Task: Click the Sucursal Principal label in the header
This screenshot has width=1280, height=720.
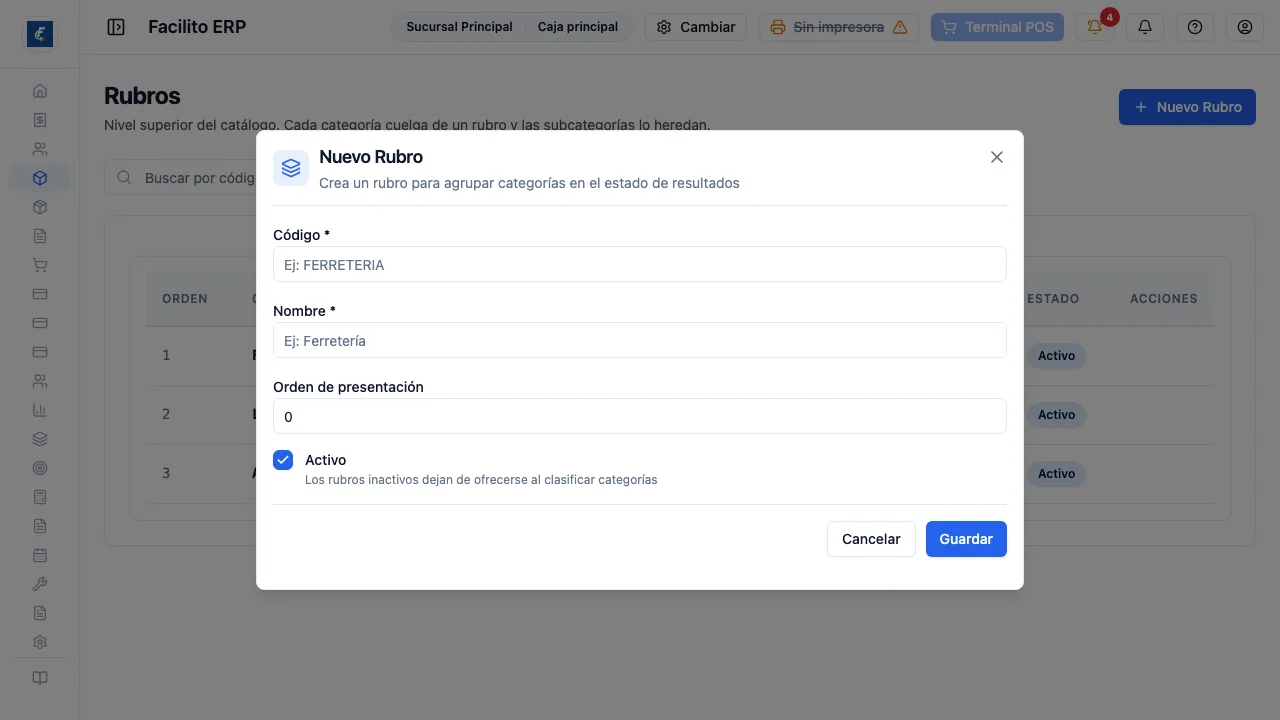Action: (x=459, y=27)
